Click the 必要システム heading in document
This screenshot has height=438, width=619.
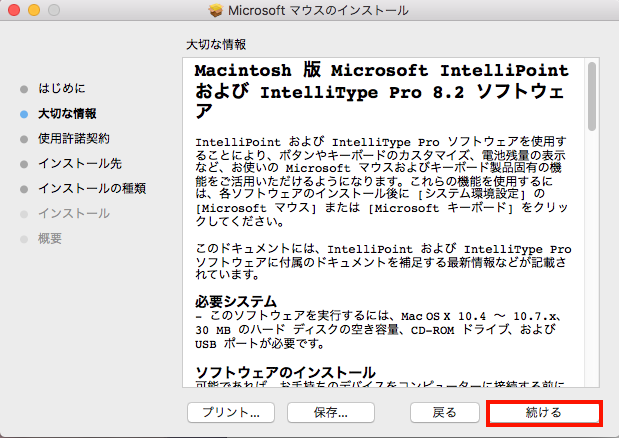click(236, 301)
